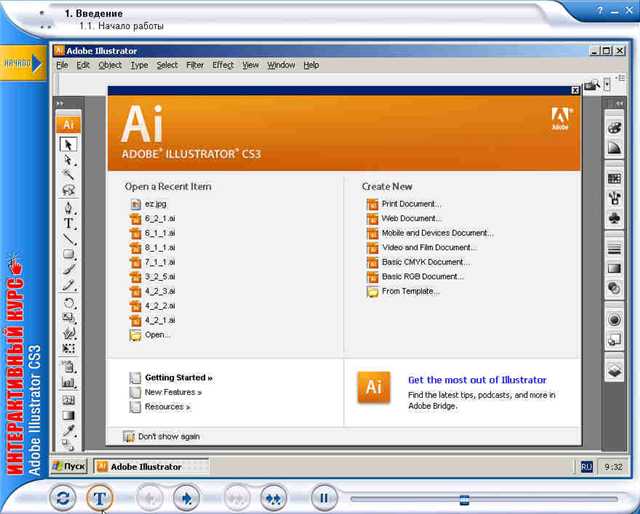This screenshot has width=640, height=514.
Task: Open the Brushes panel
Action: click(614, 198)
